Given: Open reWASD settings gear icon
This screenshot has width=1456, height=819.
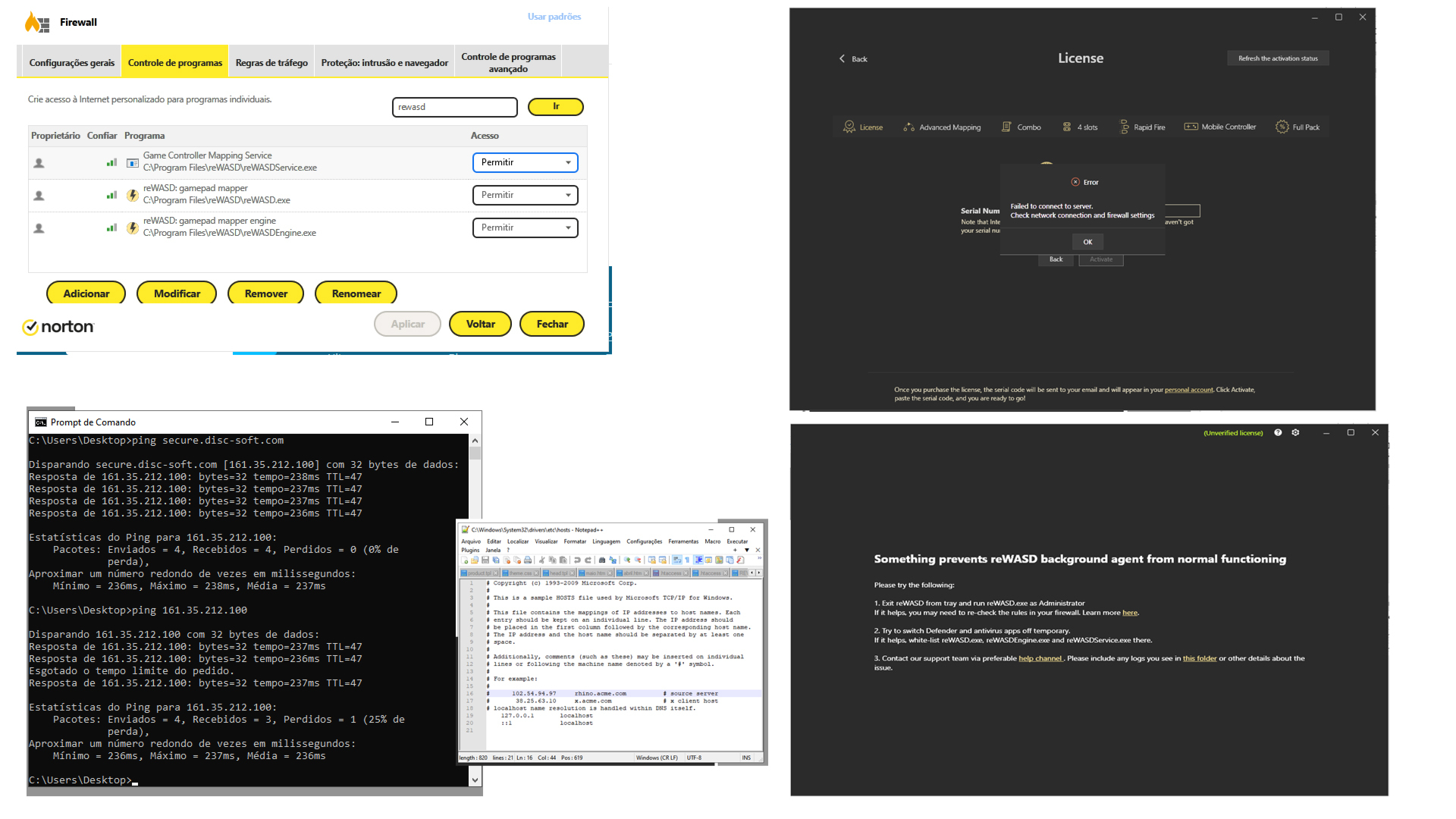Looking at the screenshot, I should click(x=1295, y=432).
